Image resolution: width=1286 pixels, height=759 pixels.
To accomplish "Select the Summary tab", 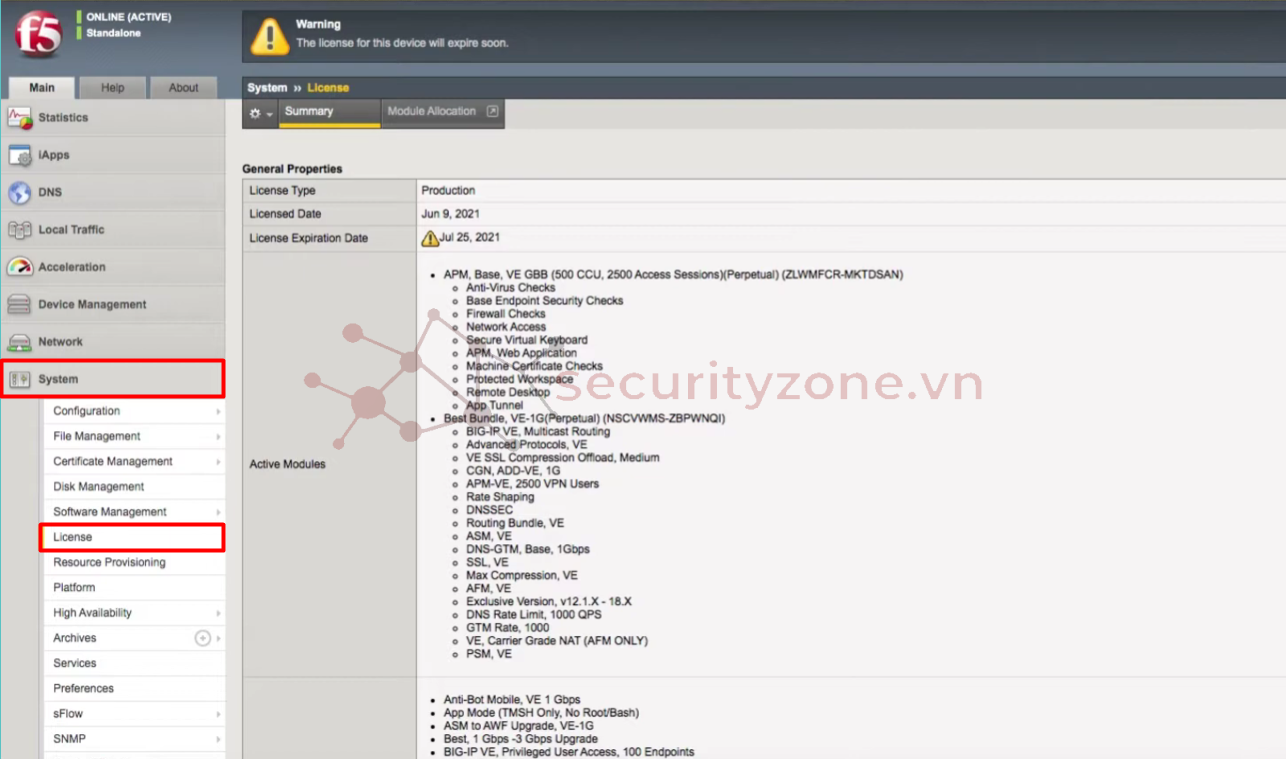I will [330, 112].
